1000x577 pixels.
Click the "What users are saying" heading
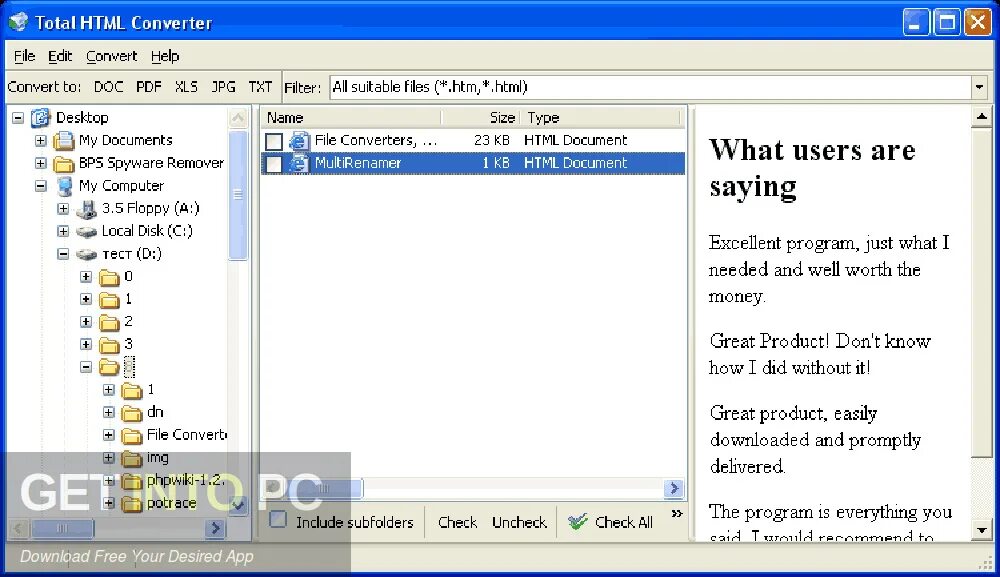[812, 168]
